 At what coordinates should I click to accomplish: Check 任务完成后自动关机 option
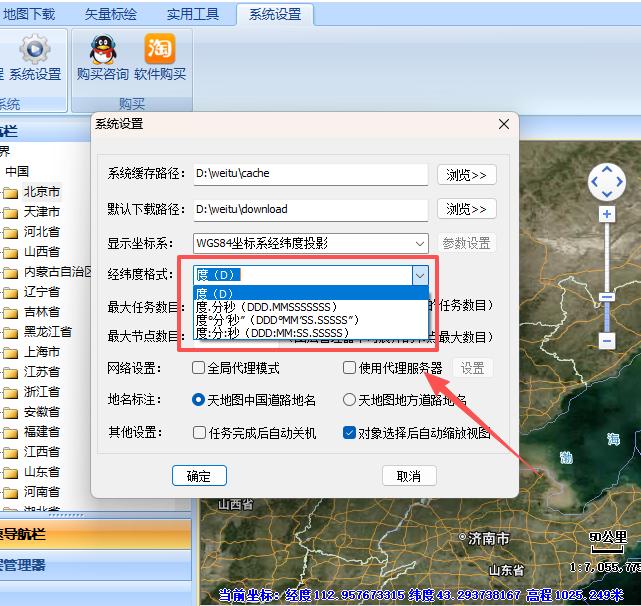[199, 433]
